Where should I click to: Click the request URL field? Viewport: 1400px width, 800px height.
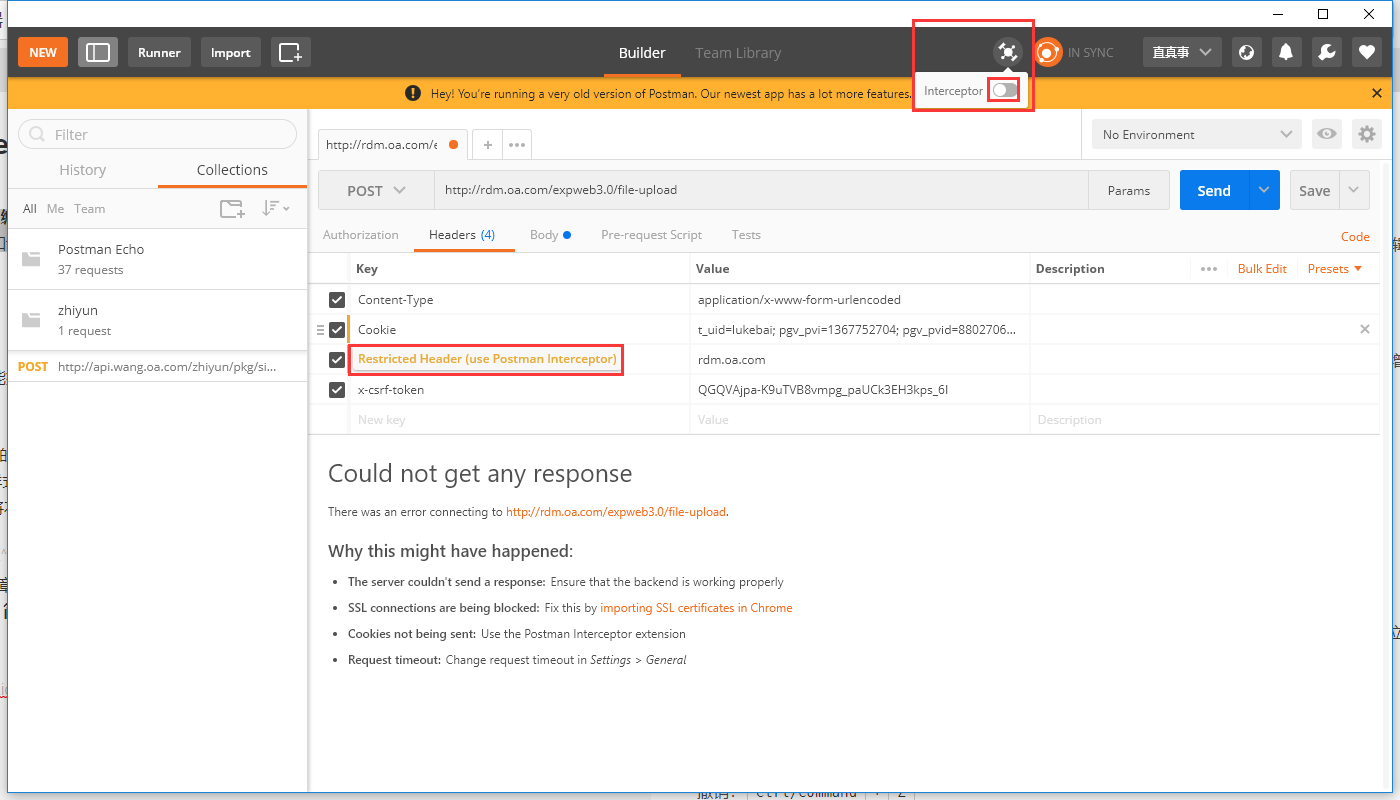[761, 190]
